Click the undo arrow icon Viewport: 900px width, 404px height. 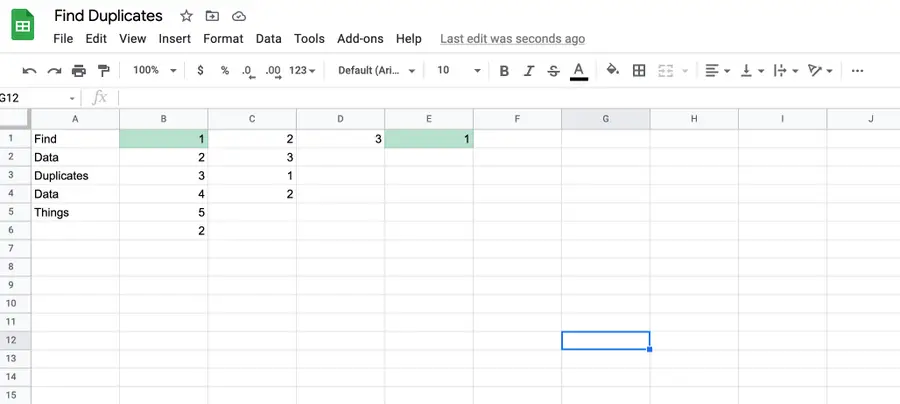[x=29, y=71]
